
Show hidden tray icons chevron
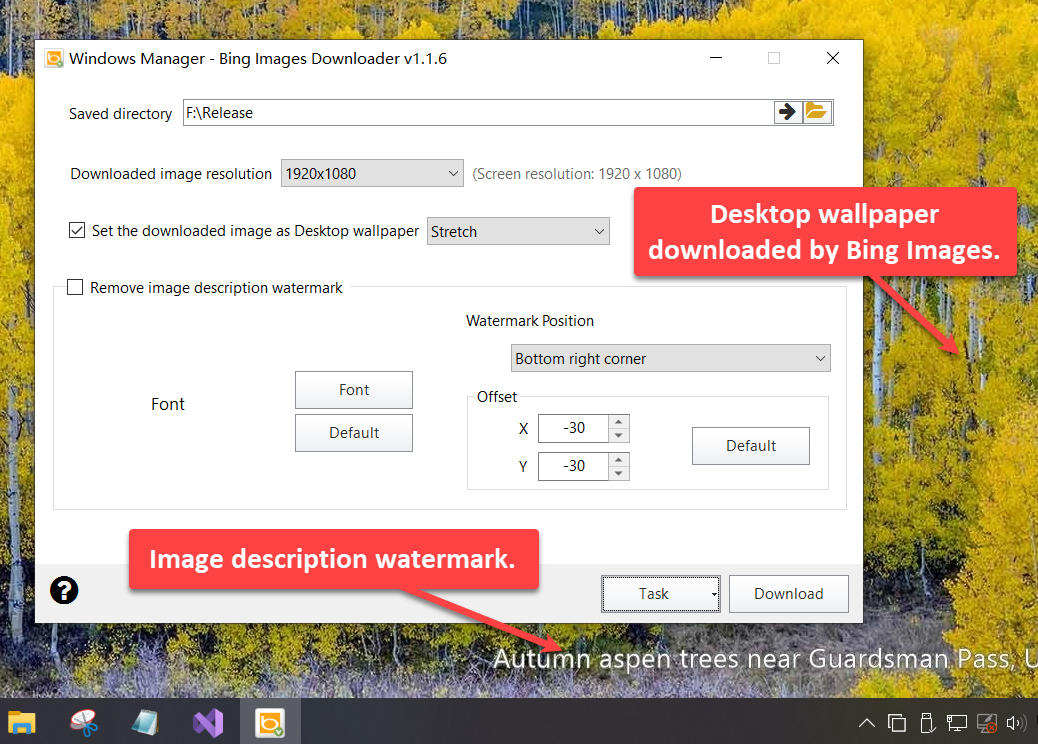(x=867, y=723)
